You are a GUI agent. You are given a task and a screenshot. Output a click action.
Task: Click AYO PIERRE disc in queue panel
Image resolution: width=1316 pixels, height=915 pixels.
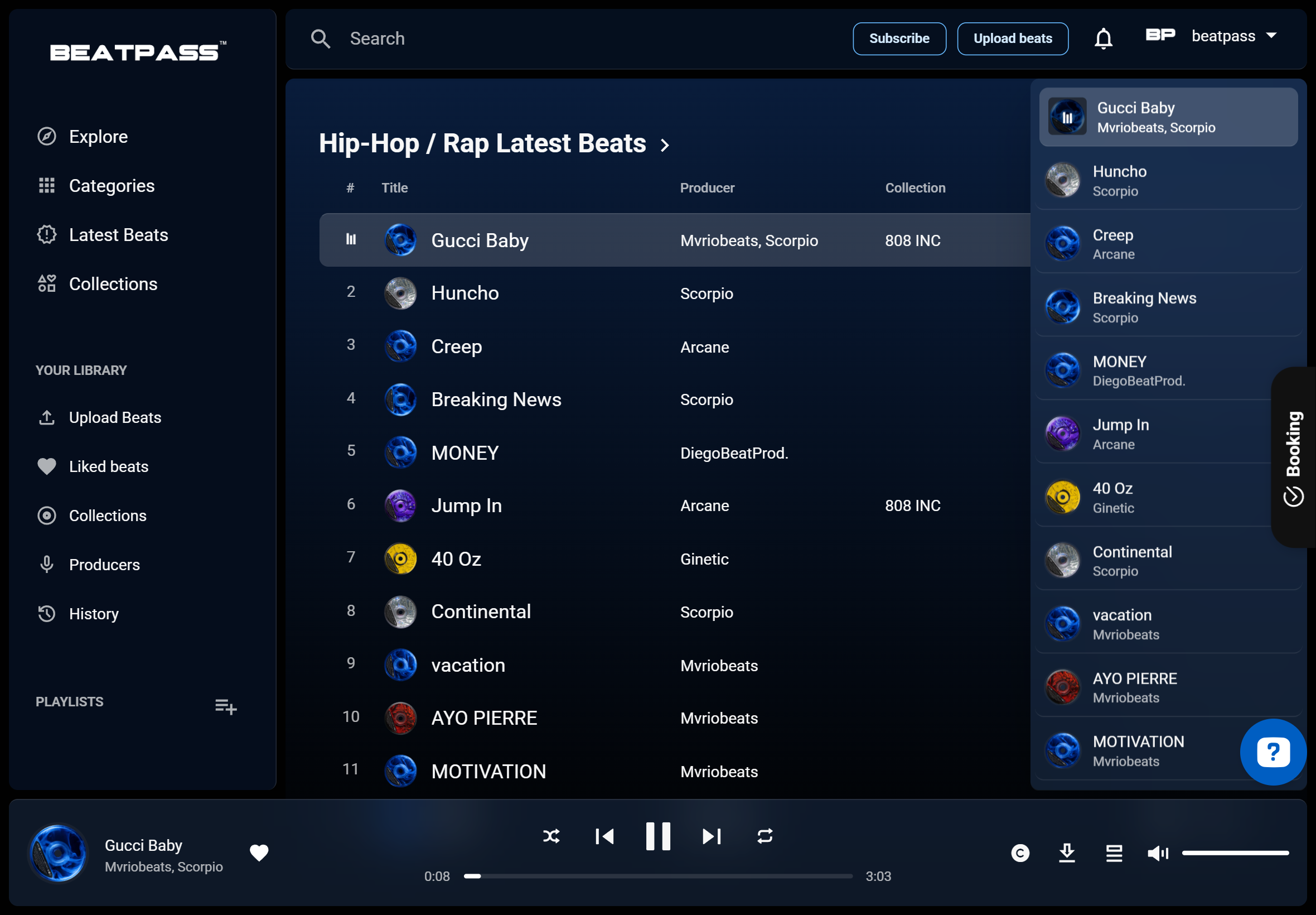coord(1063,687)
